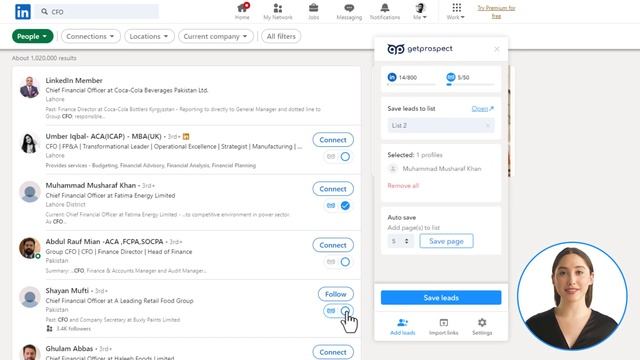Image resolution: width=640 pixels, height=360 pixels.
Task: Click the 14/800 LinkedIn usage progress bar
Action: point(411,84)
